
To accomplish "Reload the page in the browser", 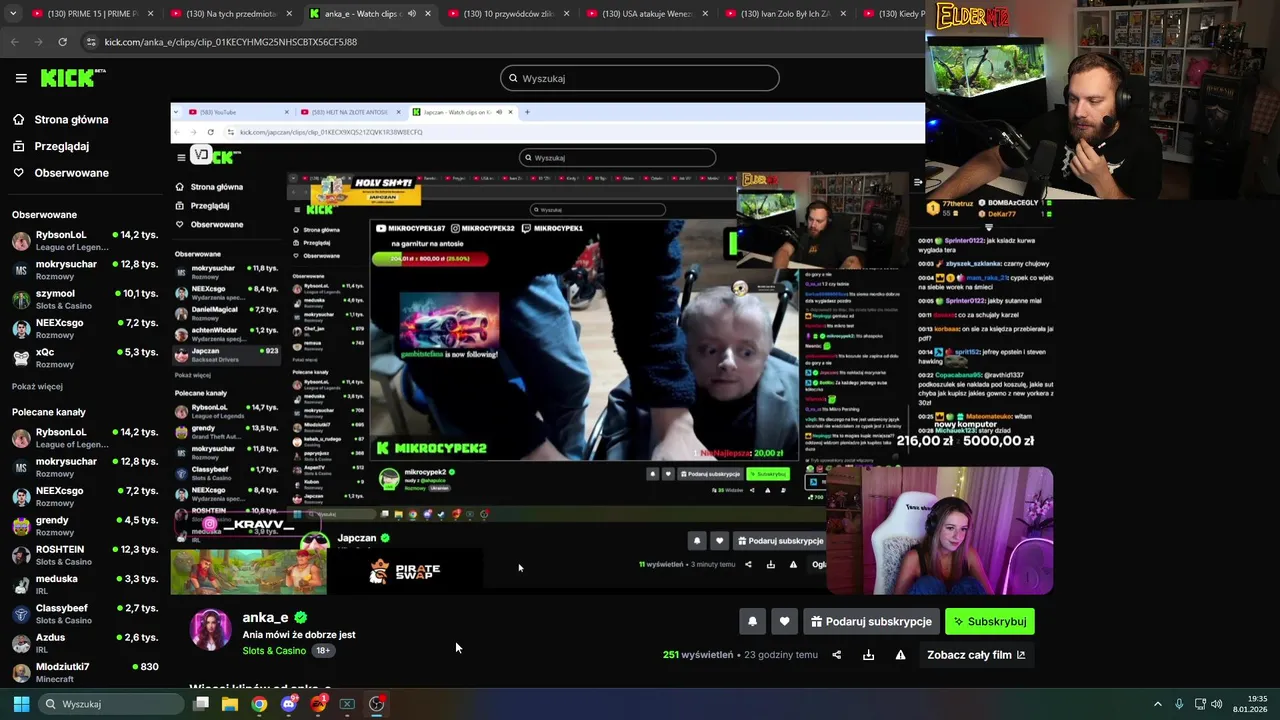I will click(62, 42).
